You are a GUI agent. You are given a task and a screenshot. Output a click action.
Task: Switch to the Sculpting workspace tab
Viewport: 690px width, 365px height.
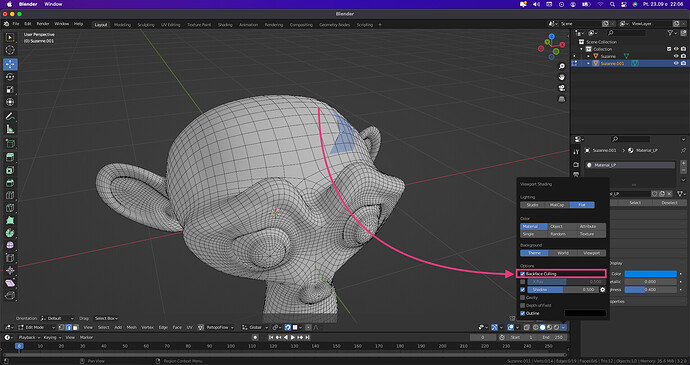(146, 25)
